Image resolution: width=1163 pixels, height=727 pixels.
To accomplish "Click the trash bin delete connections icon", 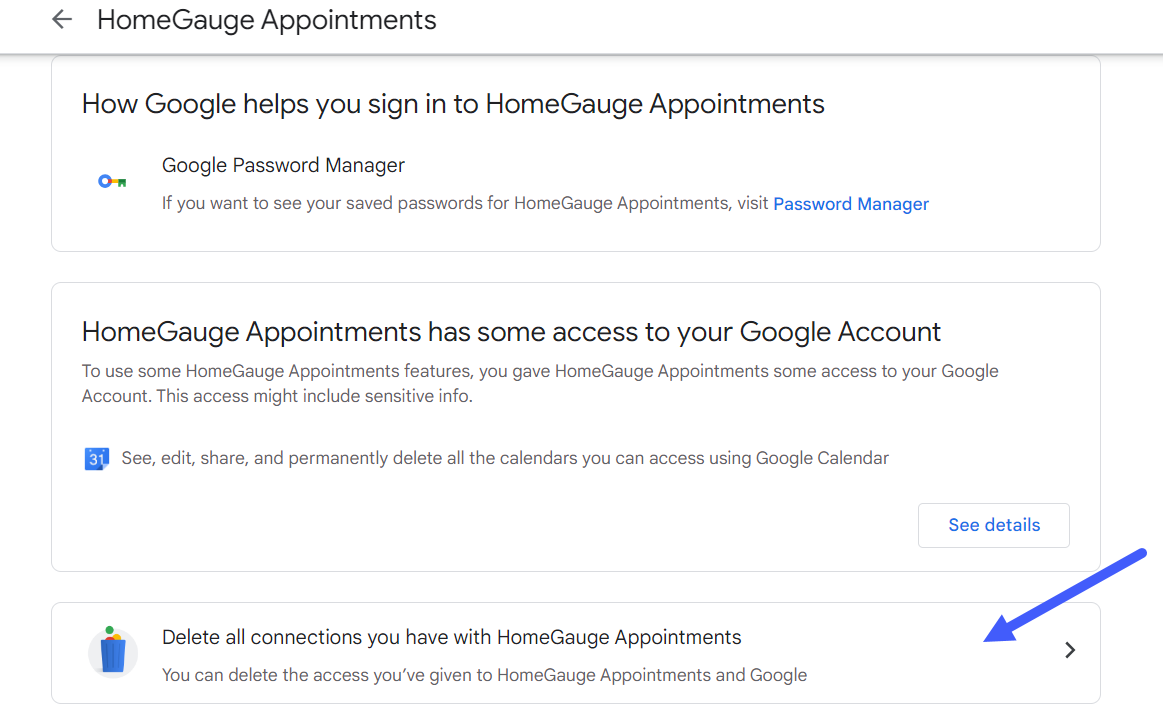I will tap(113, 653).
